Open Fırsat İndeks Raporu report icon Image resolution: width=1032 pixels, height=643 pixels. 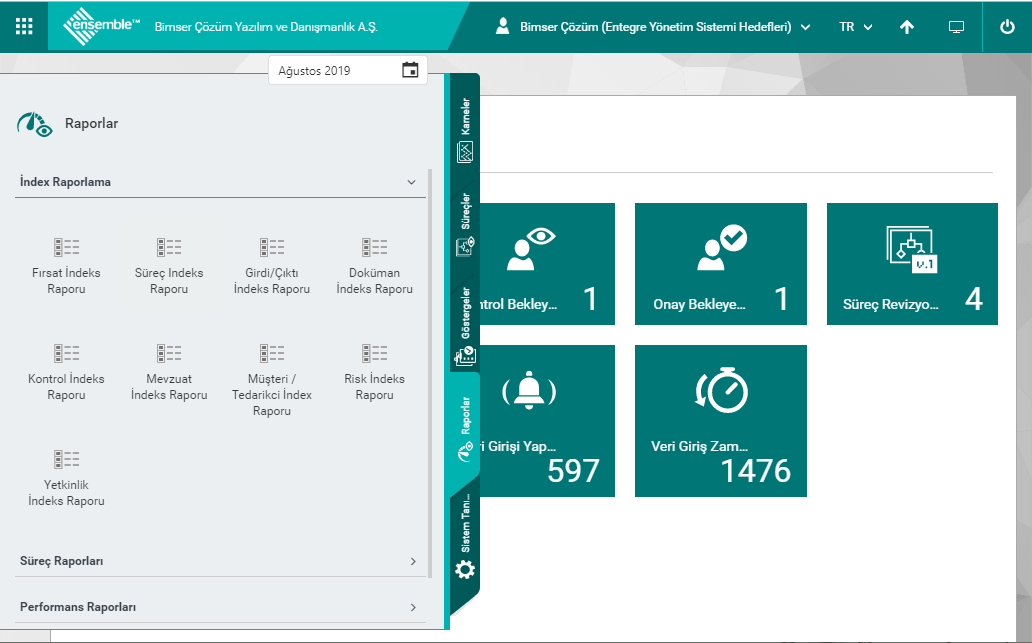(x=66, y=246)
